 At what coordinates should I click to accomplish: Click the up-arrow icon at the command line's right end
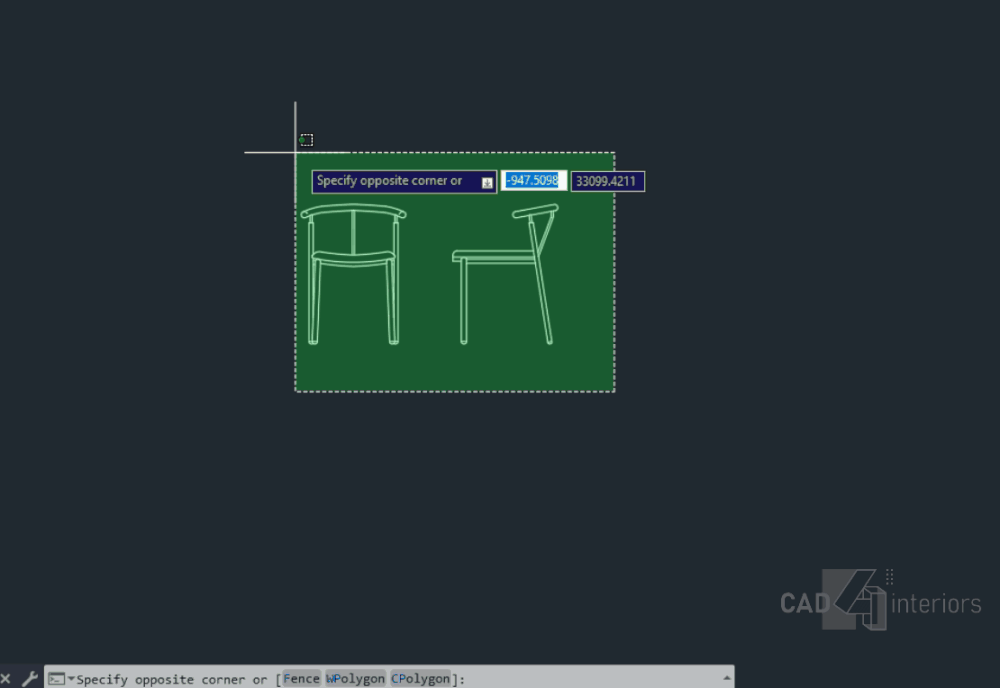pos(729,678)
